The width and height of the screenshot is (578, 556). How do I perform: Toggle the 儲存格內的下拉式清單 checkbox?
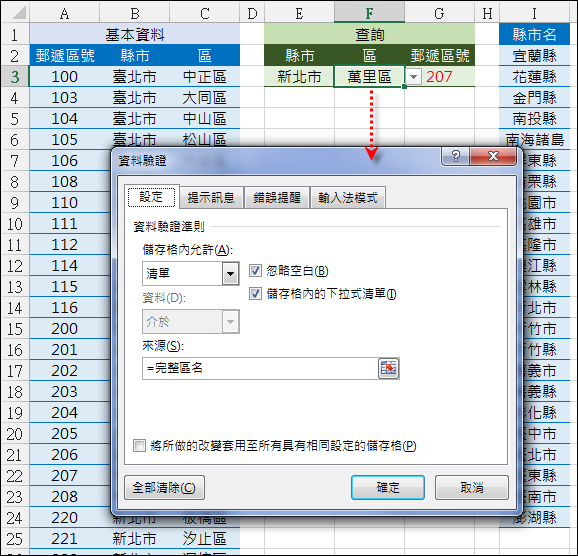[x=255, y=294]
